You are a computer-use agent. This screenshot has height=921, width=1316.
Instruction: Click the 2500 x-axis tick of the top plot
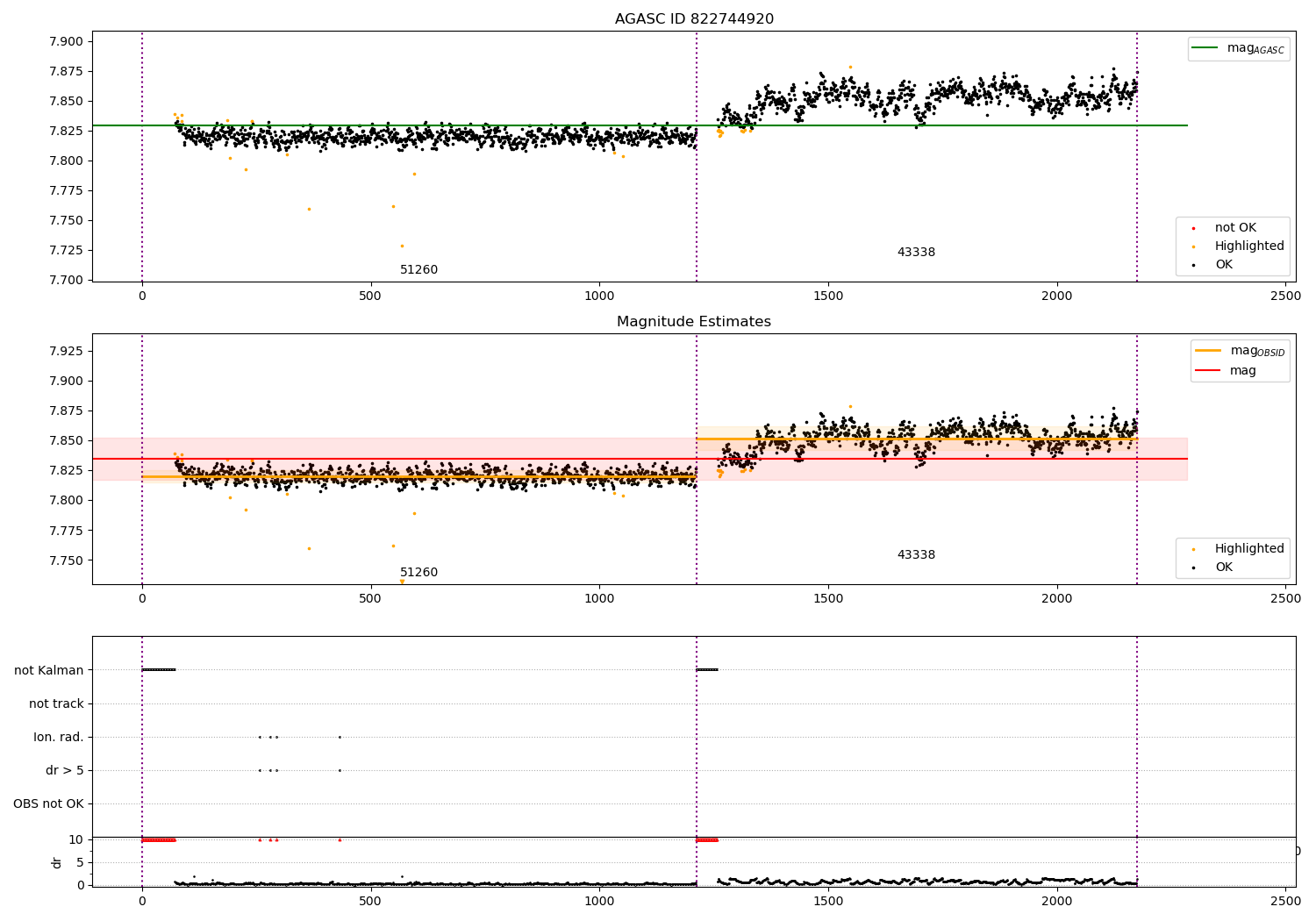[1285, 296]
